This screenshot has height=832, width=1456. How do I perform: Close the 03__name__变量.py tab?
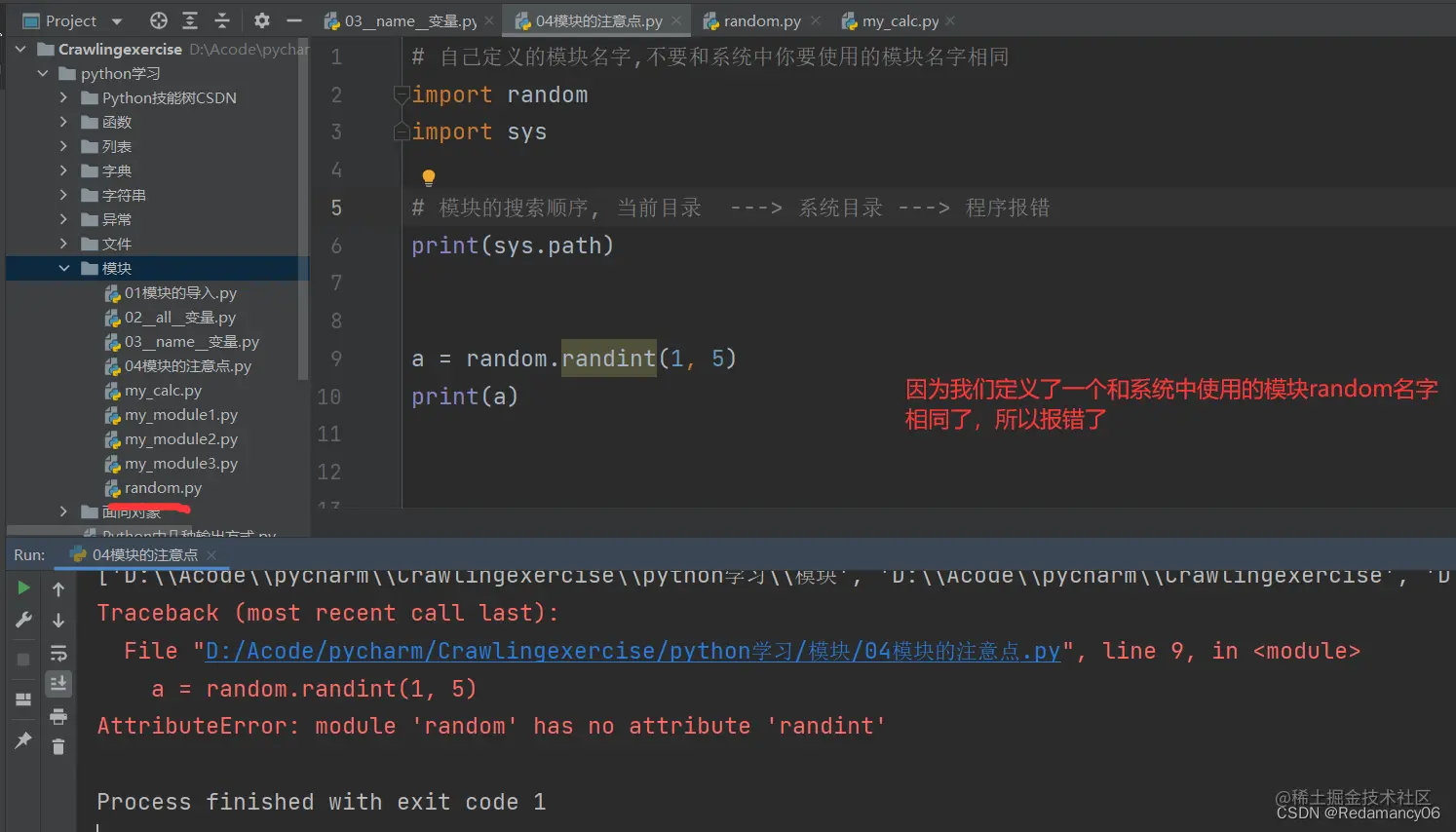pos(489,20)
